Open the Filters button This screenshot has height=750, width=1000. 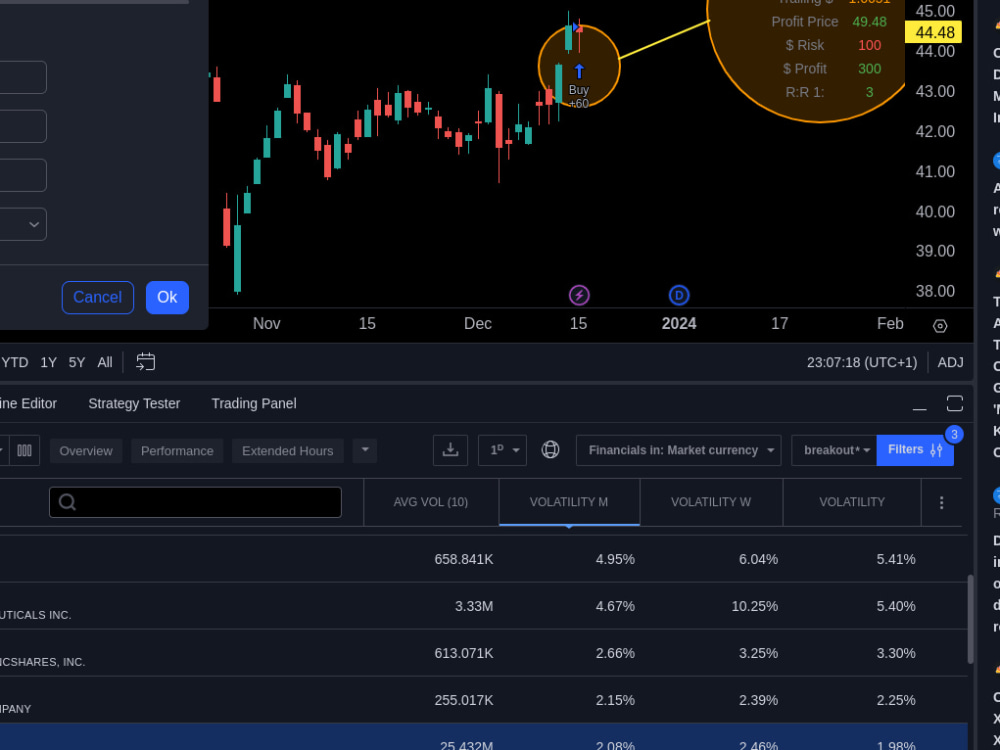point(915,450)
